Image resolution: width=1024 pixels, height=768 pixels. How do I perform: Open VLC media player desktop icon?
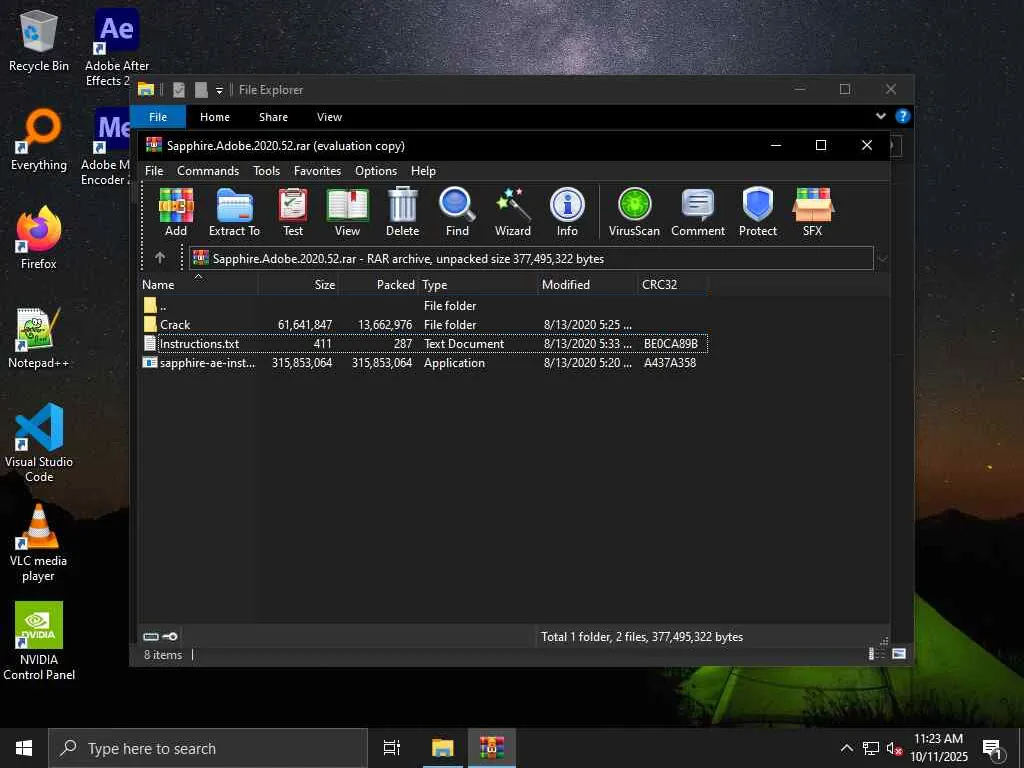(39, 543)
